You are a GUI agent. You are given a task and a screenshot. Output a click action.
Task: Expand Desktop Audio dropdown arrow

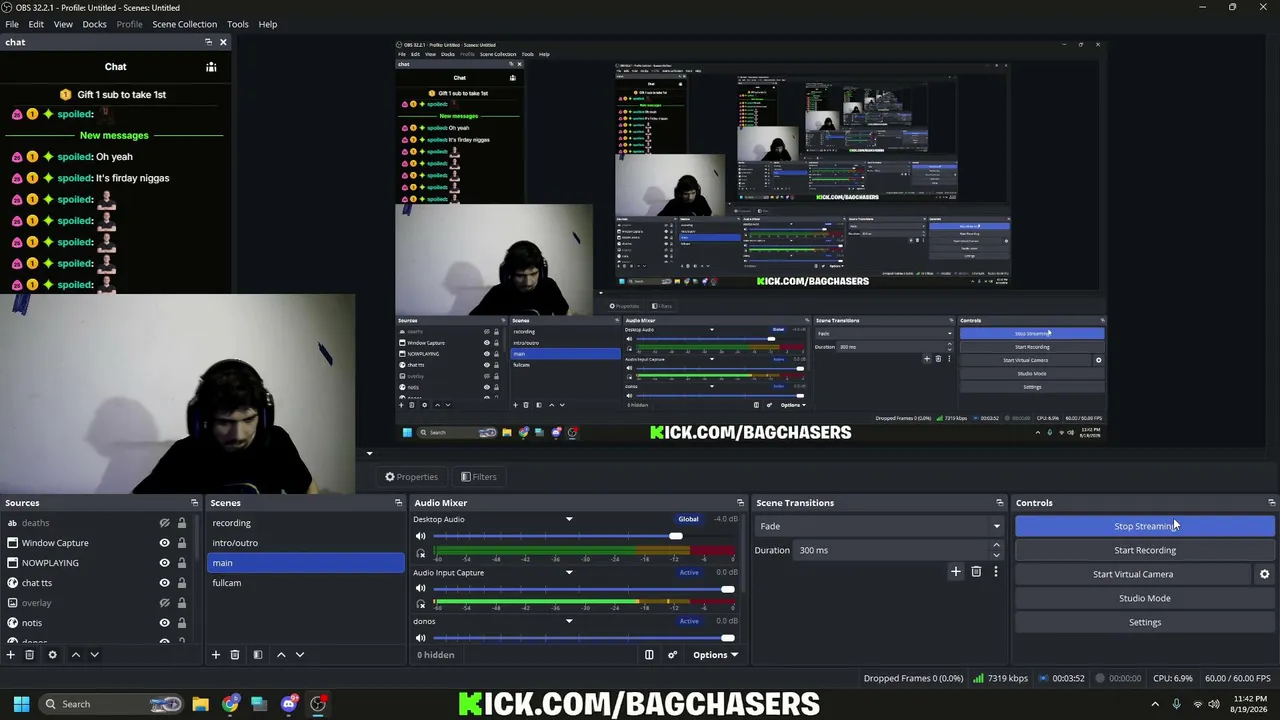pos(569,520)
